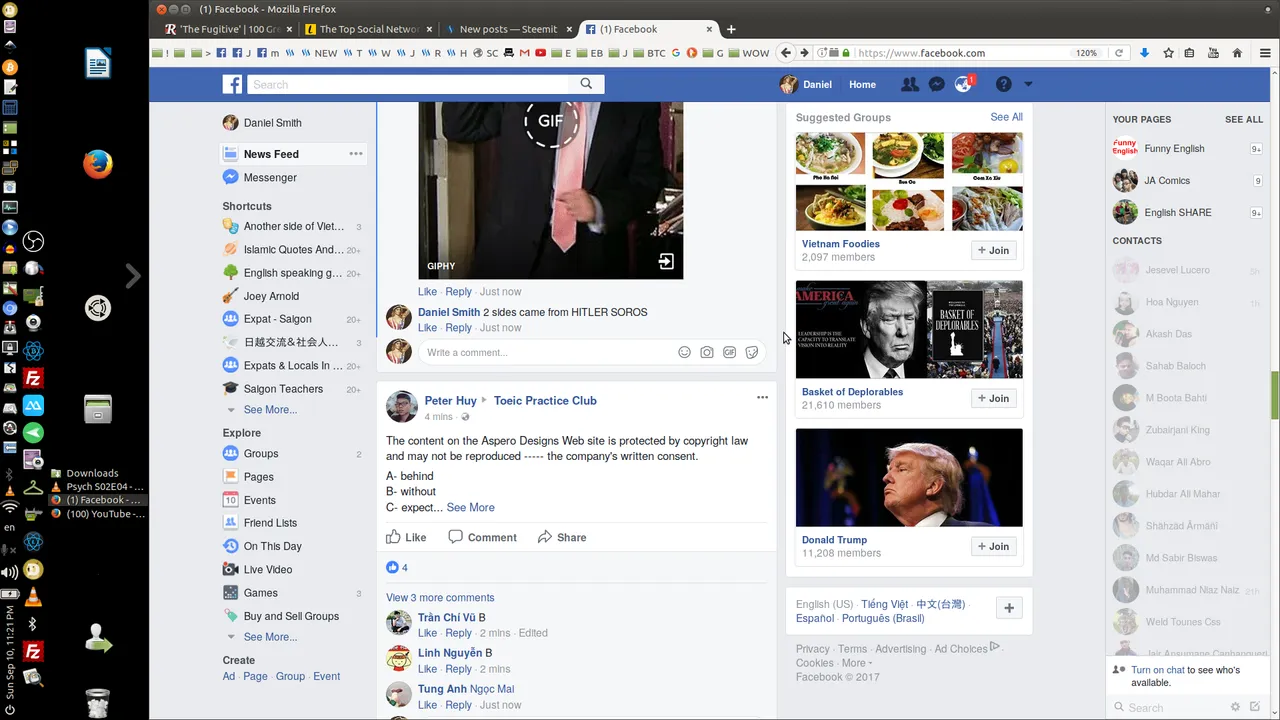The height and width of the screenshot is (720, 1280).
Task: Click the Facebook logo in the header
Action: click(x=232, y=85)
